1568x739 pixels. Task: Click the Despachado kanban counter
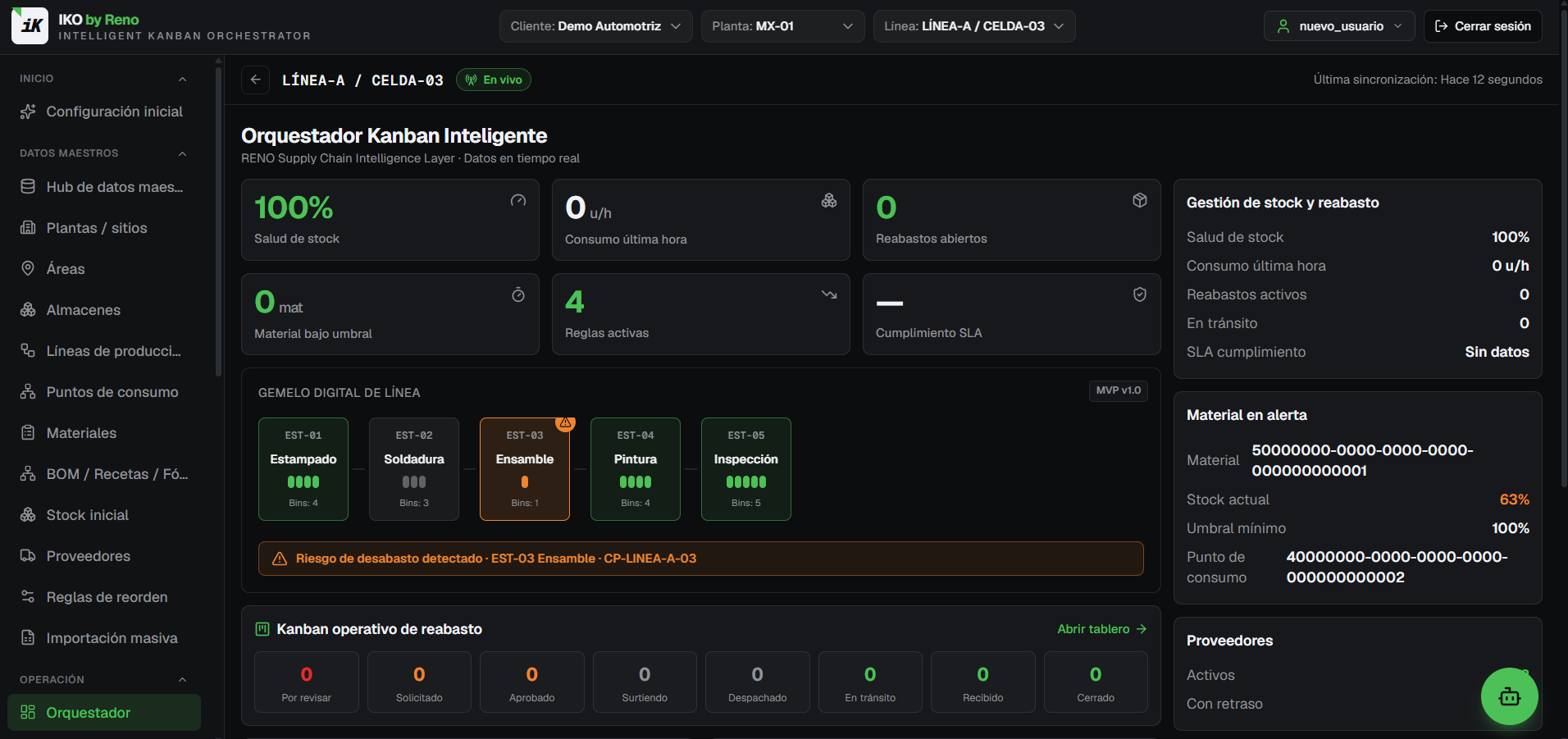[x=758, y=682]
